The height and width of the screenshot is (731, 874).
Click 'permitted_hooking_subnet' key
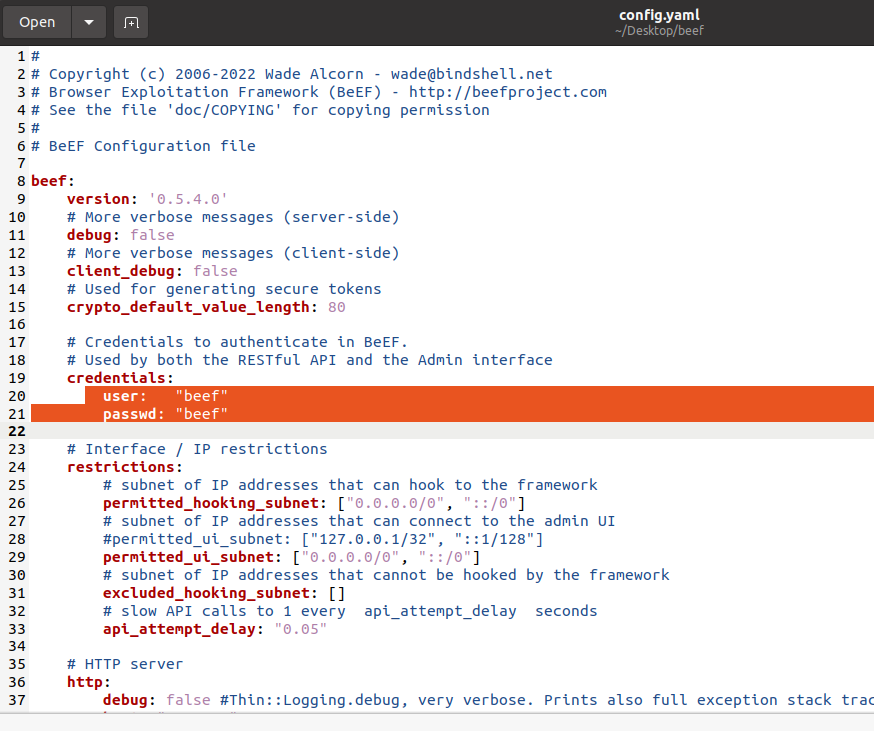(x=211, y=503)
